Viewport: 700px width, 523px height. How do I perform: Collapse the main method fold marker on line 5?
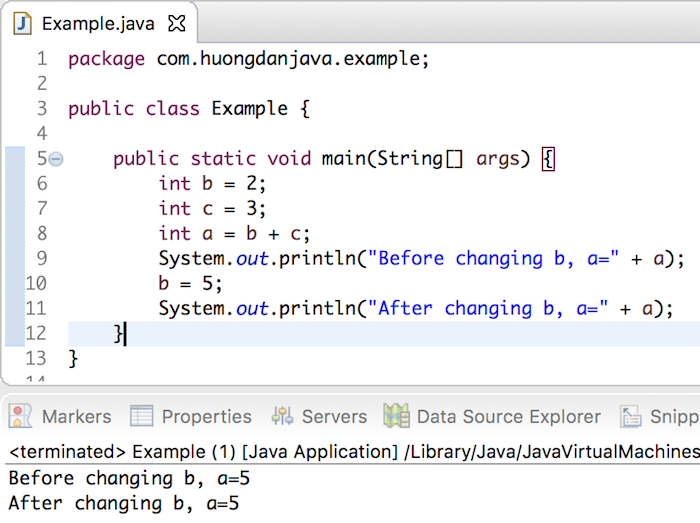(x=56, y=159)
